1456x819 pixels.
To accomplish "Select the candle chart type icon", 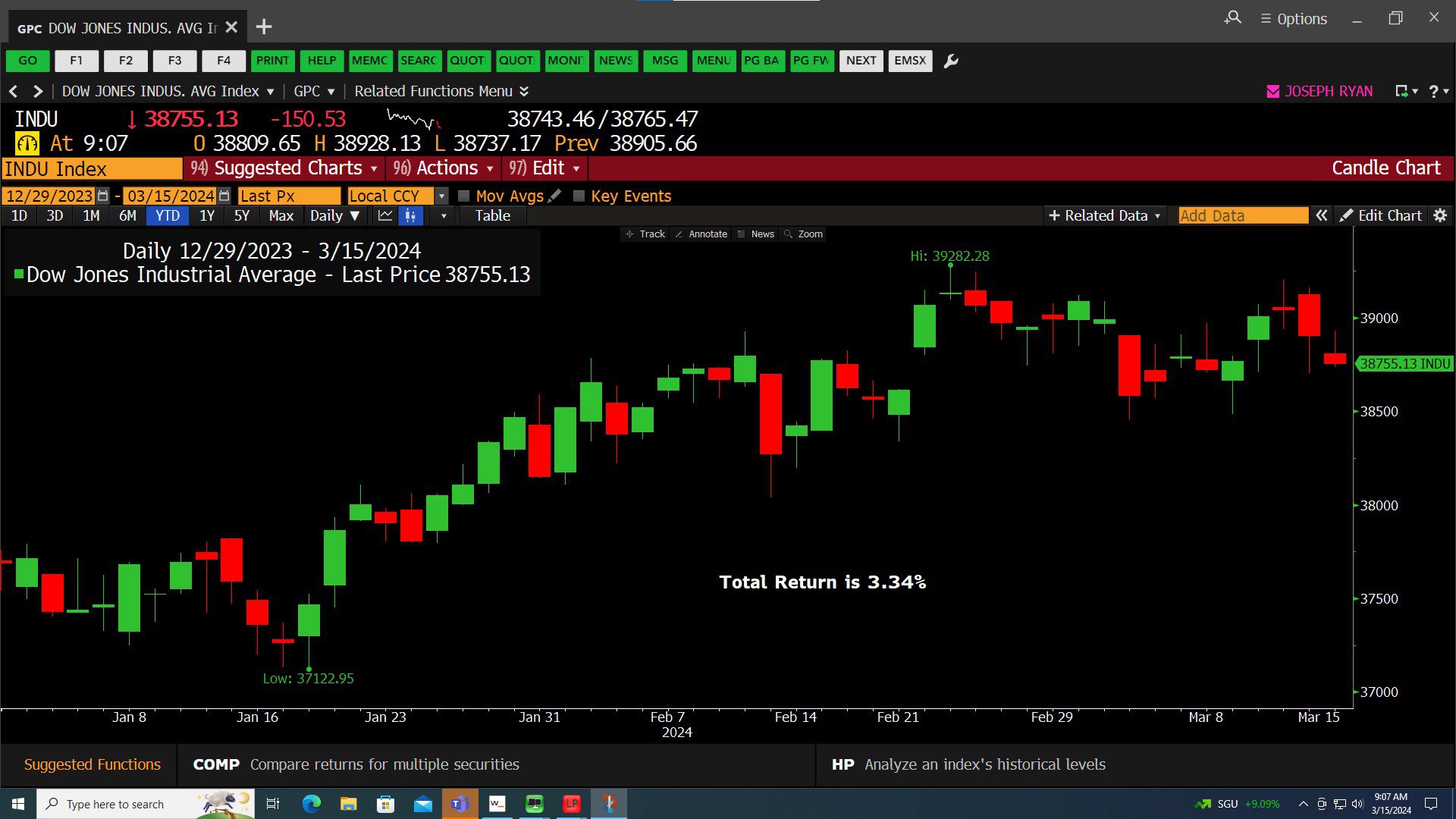I will point(410,216).
